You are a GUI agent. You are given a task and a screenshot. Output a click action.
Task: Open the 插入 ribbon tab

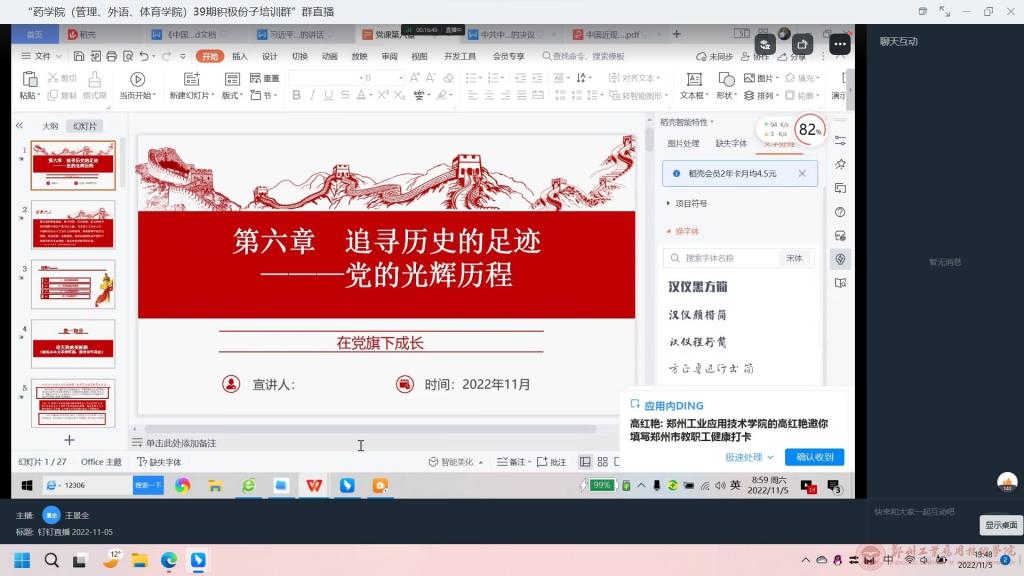click(240, 57)
